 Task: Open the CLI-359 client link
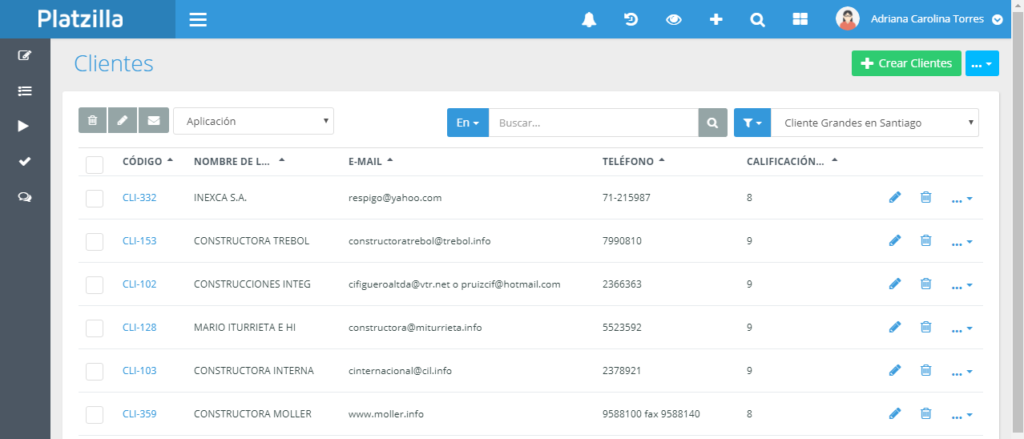pos(139,414)
